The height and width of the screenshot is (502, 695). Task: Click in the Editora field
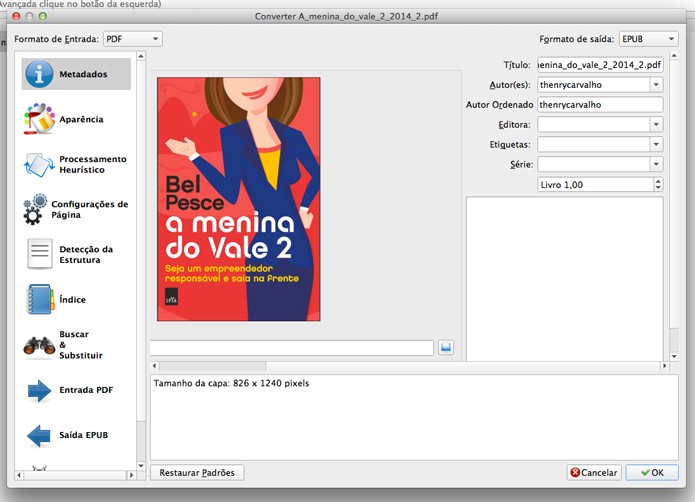click(594, 125)
